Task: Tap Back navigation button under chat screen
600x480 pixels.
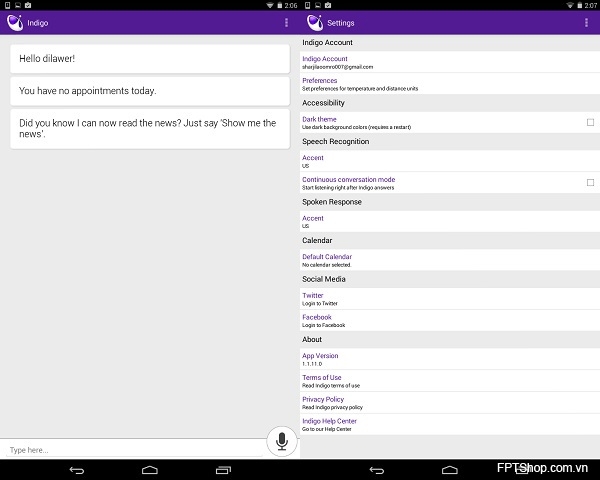Action: coord(77,470)
